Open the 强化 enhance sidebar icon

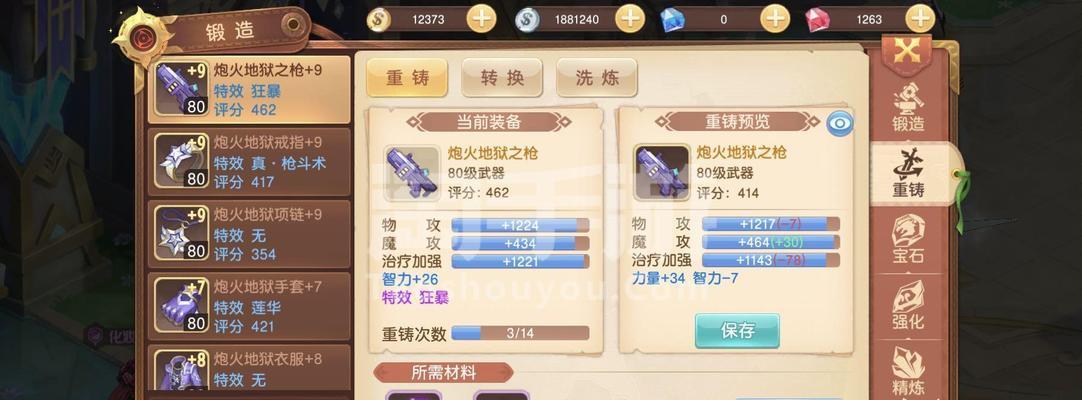(x=908, y=306)
